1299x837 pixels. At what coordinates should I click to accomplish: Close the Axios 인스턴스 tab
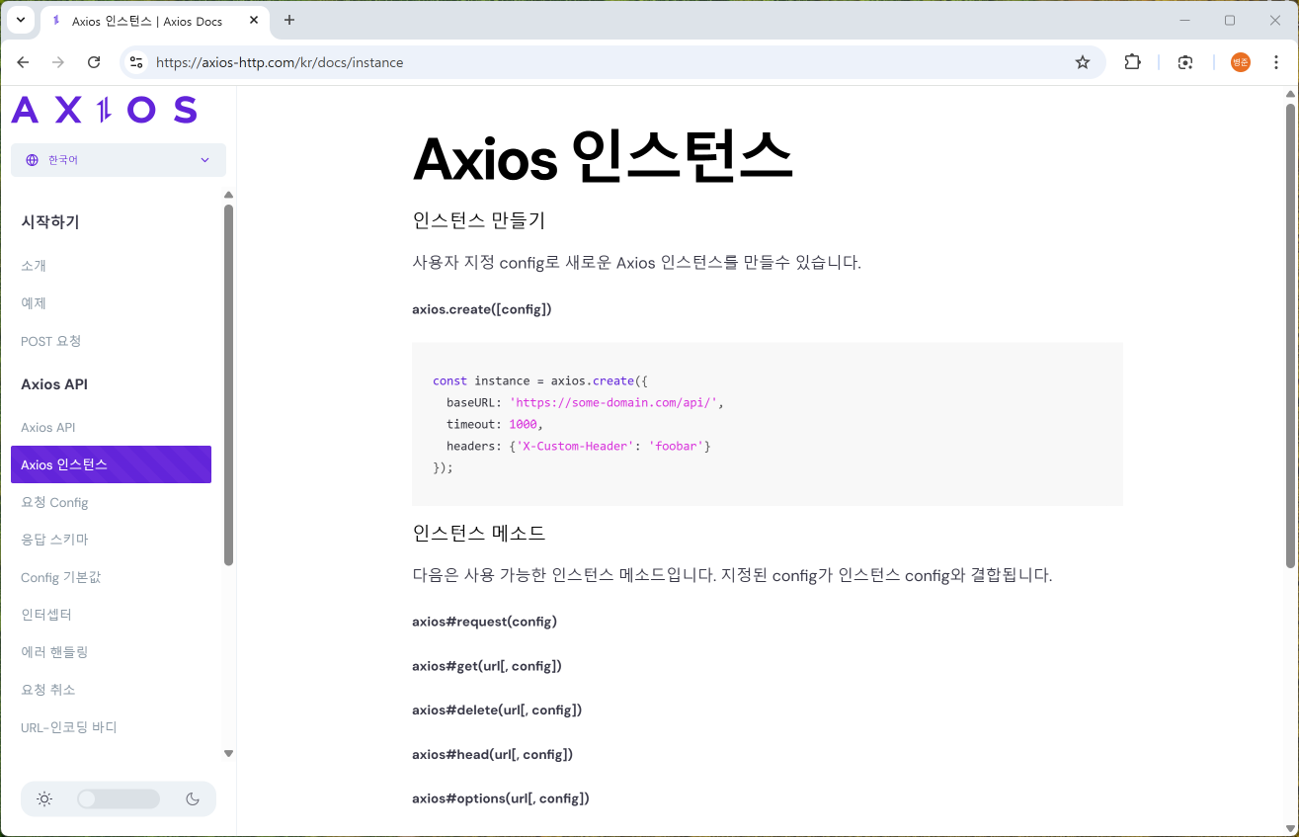254,20
